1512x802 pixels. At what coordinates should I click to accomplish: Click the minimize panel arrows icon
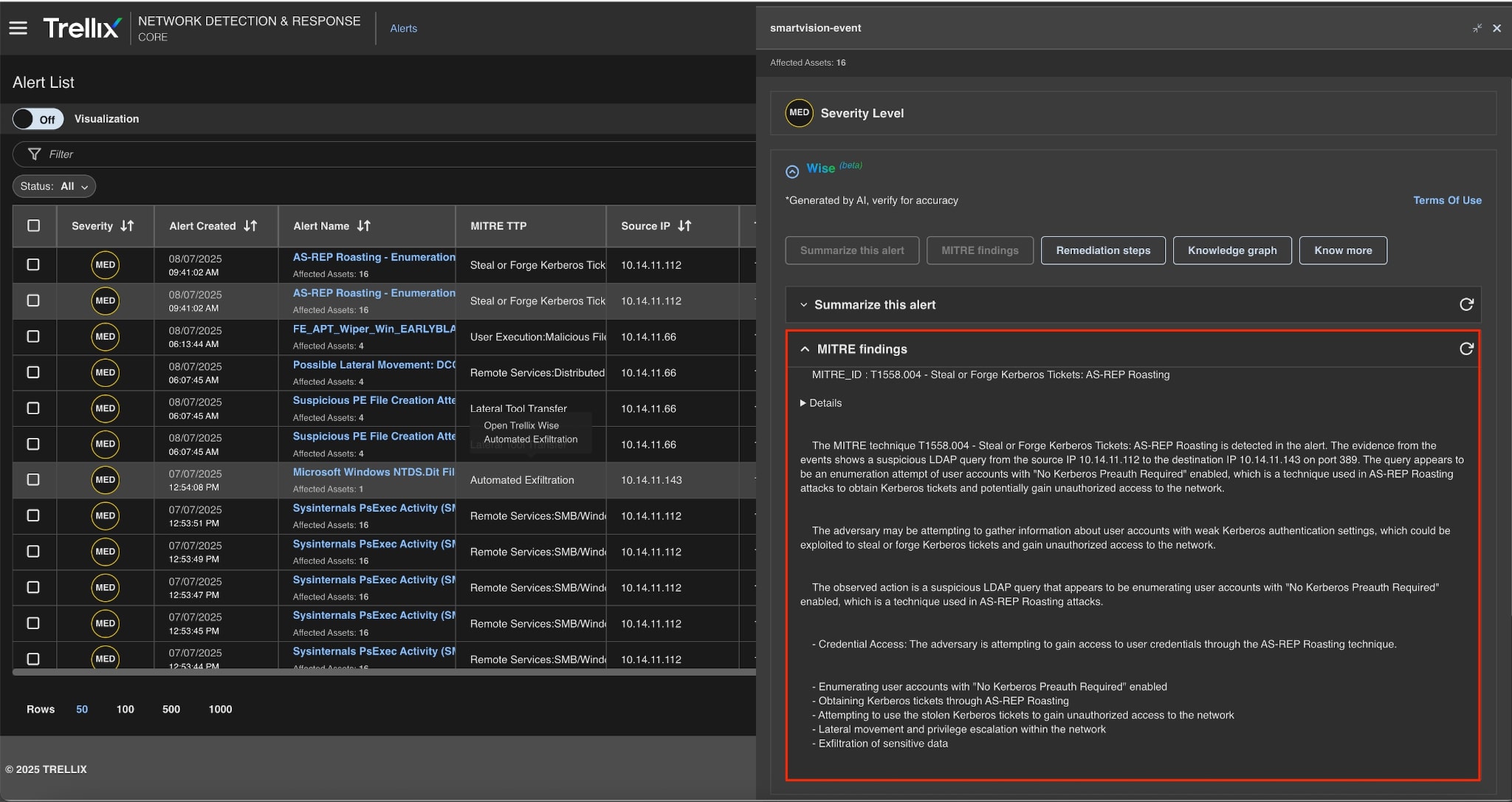[1477, 28]
